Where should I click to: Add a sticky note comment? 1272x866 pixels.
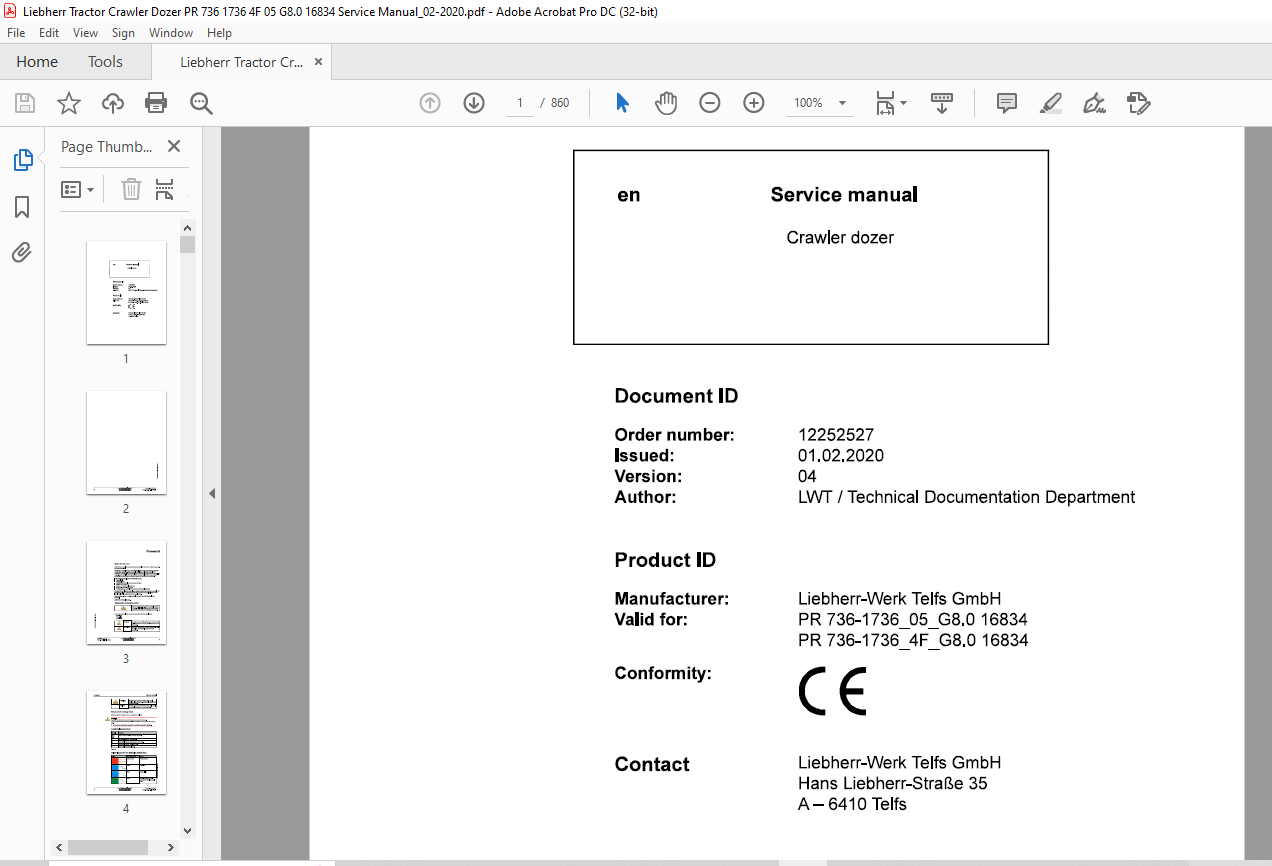1007,103
